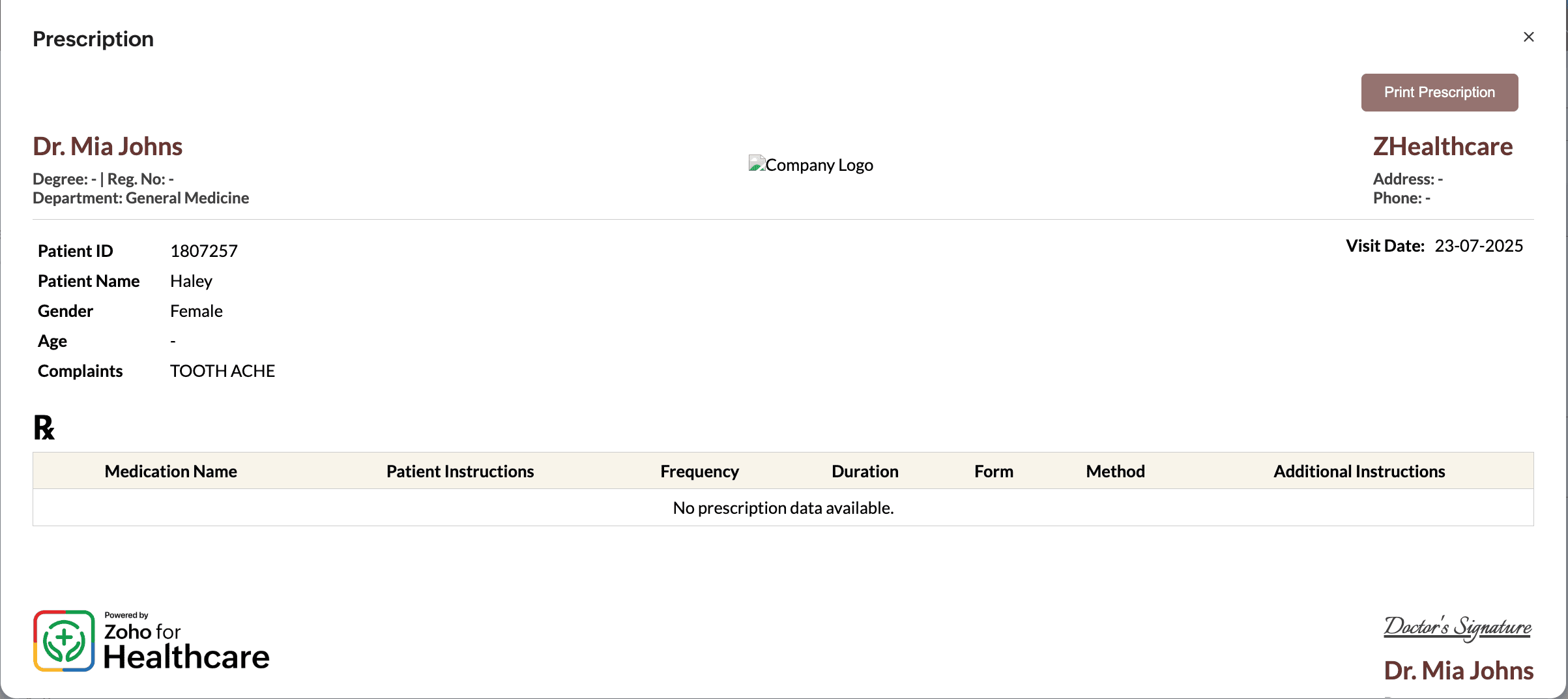Click the Print Prescription button
The image size is (1568, 699).
pyautogui.click(x=1439, y=93)
